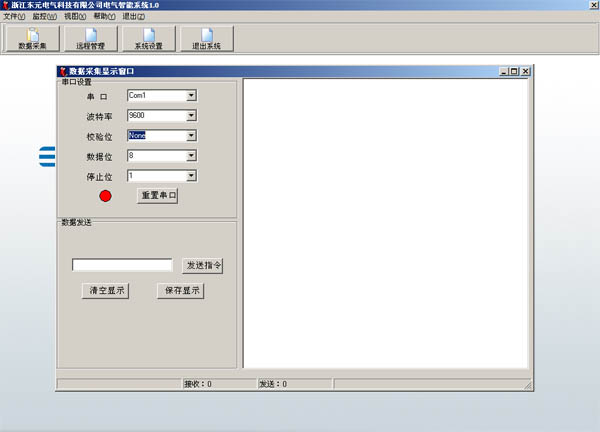The image size is (600, 432).
Task: Click the main application title bar icon
Action: 5,5
